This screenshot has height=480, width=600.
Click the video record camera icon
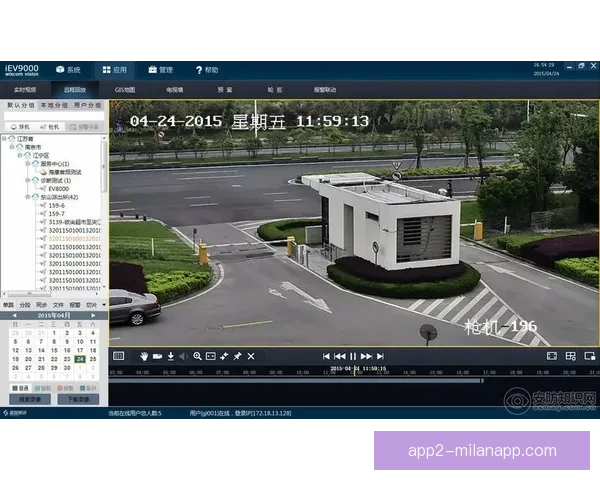point(157,356)
